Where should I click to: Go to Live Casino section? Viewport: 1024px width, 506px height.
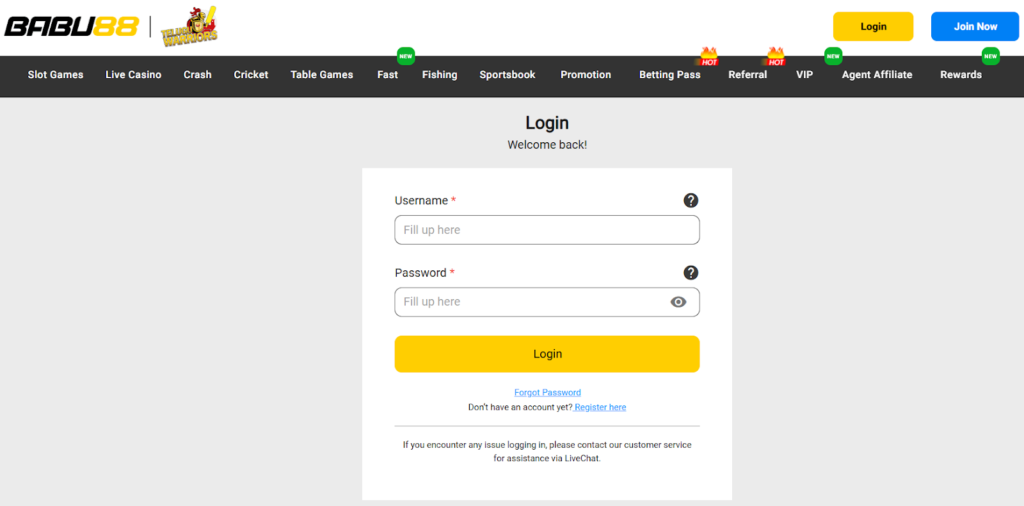[133, 75]
